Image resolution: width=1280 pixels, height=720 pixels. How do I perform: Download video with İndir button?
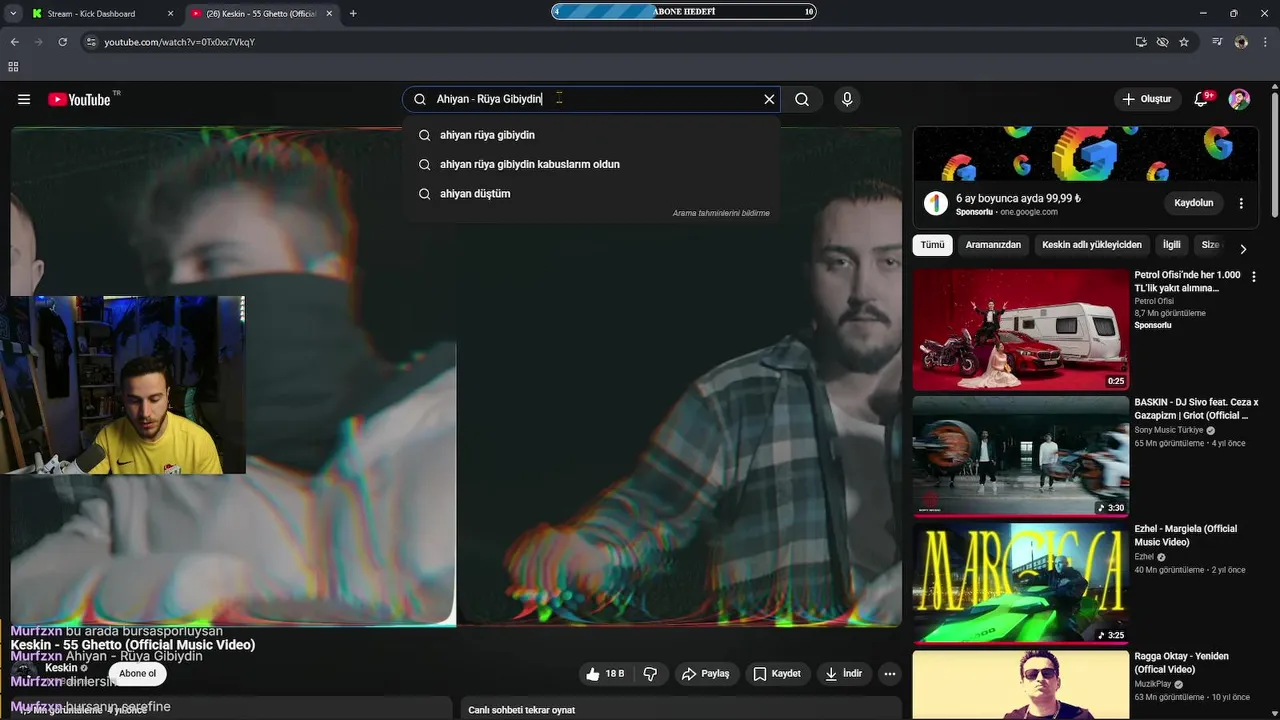click(x=843, y=674)
